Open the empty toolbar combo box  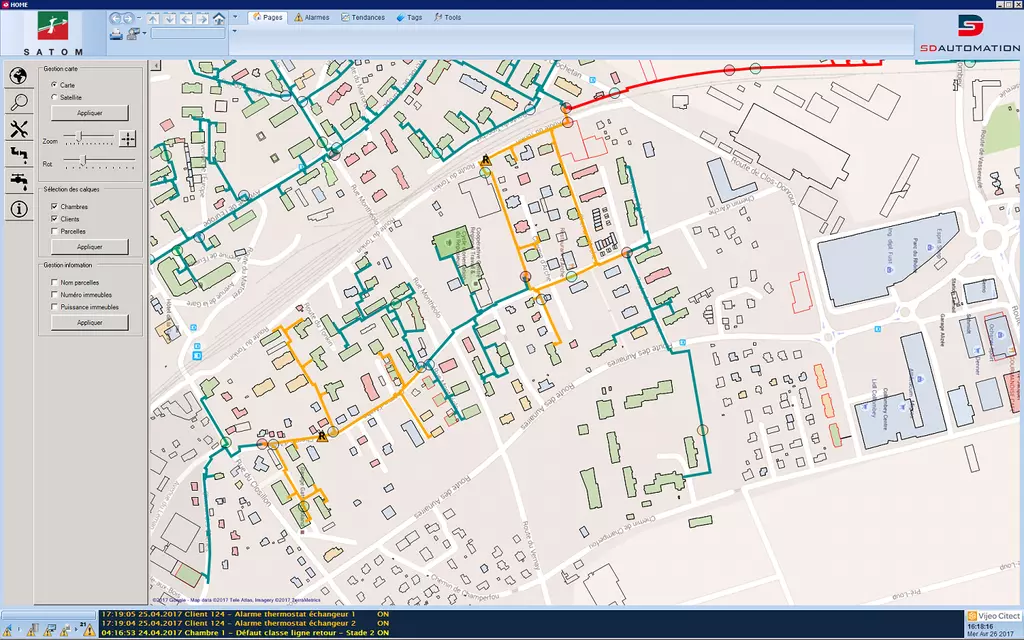pyautogui.click(x=187, y=33)
